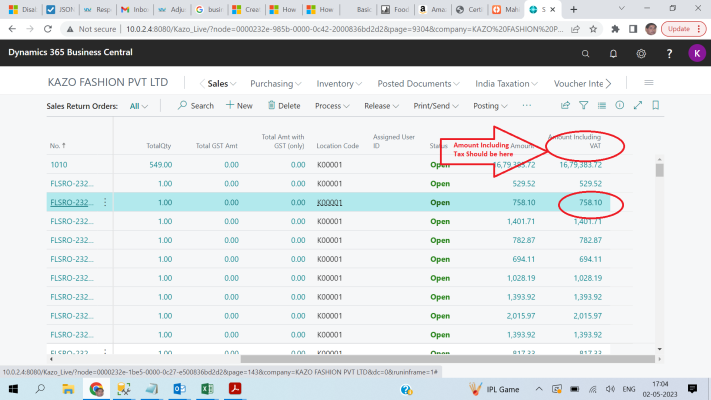This screenshot has height=400, width=711.
Task: Open the Posting dropdown
Action: (490, 106)
